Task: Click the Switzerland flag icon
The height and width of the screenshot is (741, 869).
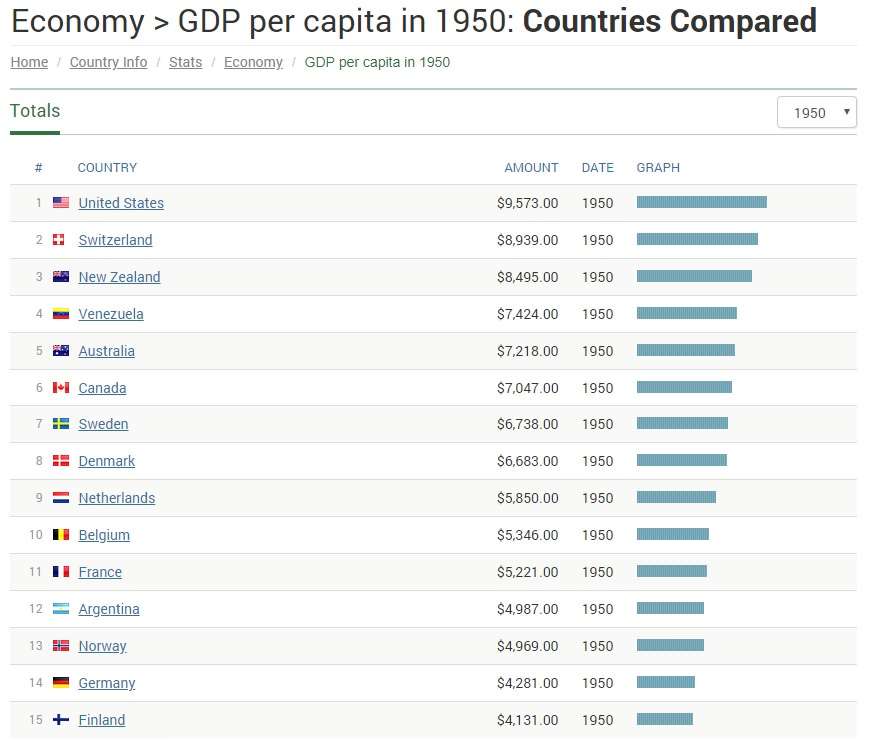Action: 61,240
